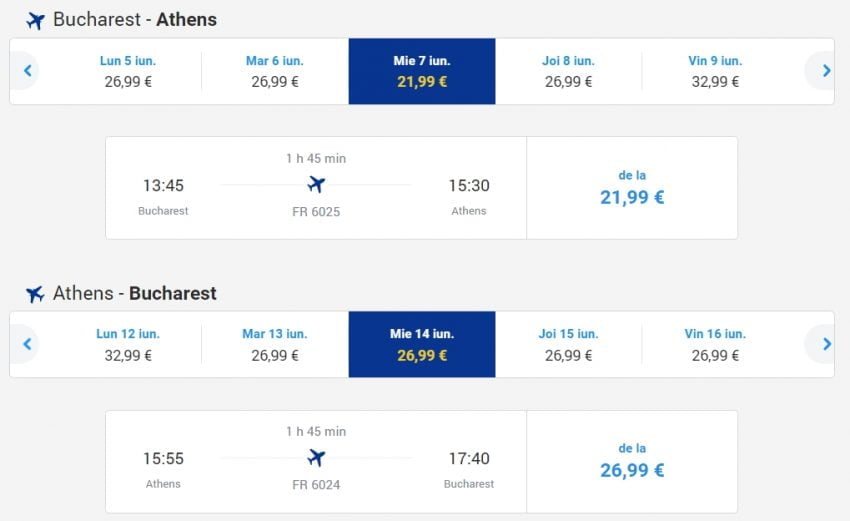
Task: Open flight details for 15:55 Athens departure
Action: click(x=315, y=461)
